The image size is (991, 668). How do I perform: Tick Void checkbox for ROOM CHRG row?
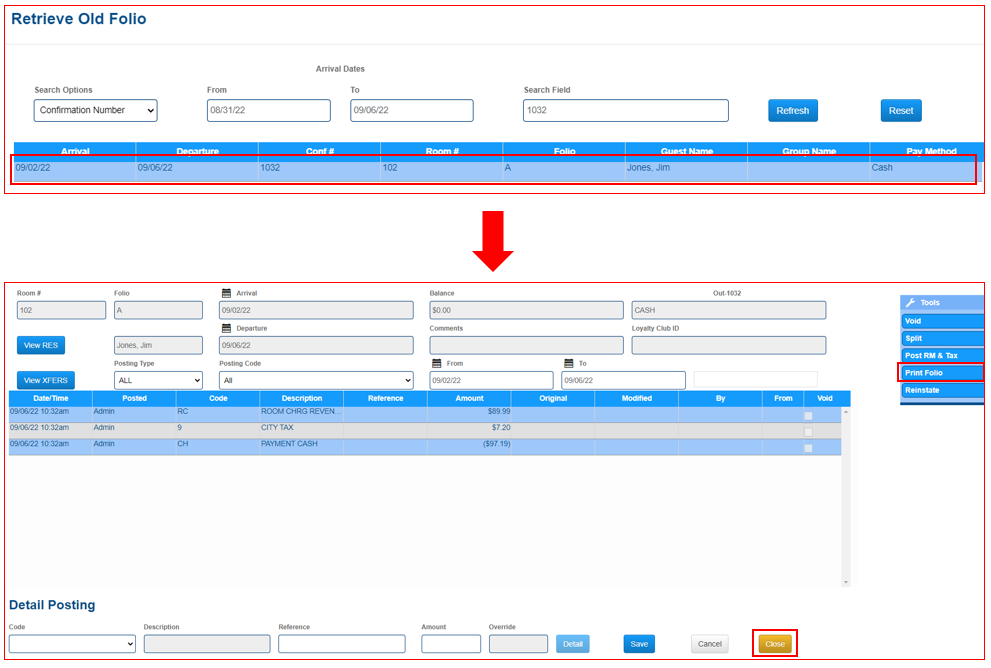pos(808,415)
